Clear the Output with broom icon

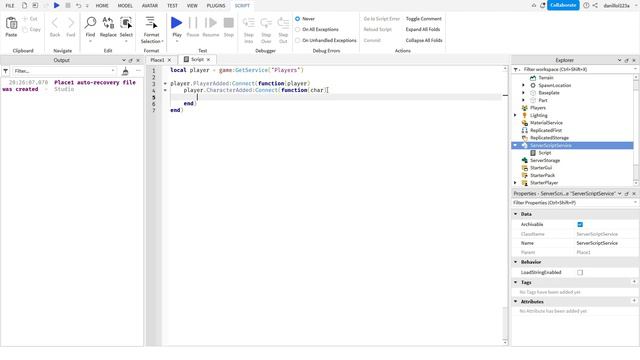[125, 71]
